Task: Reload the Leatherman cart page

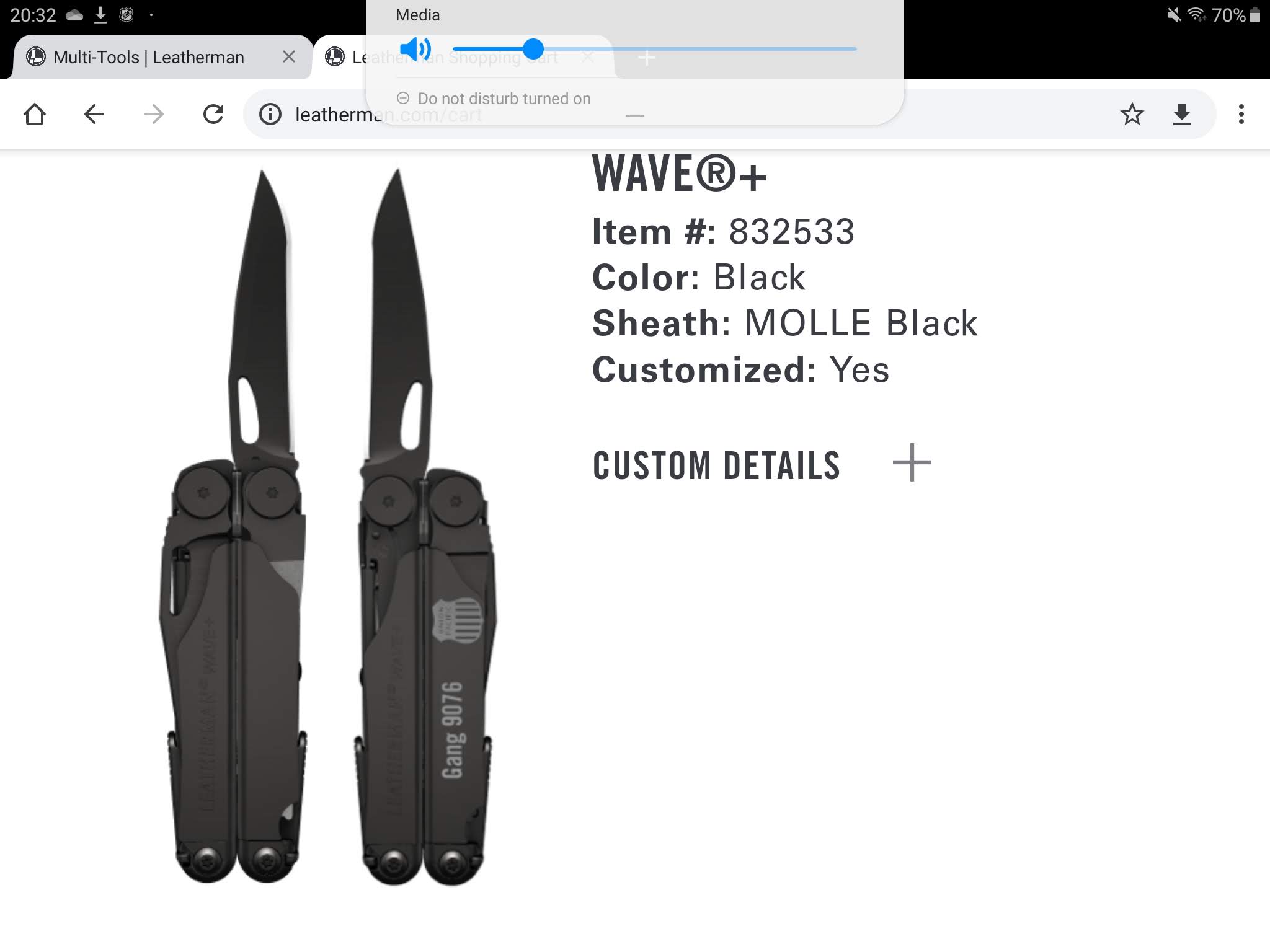Action: pyautogui.click(x=213, y=114)
